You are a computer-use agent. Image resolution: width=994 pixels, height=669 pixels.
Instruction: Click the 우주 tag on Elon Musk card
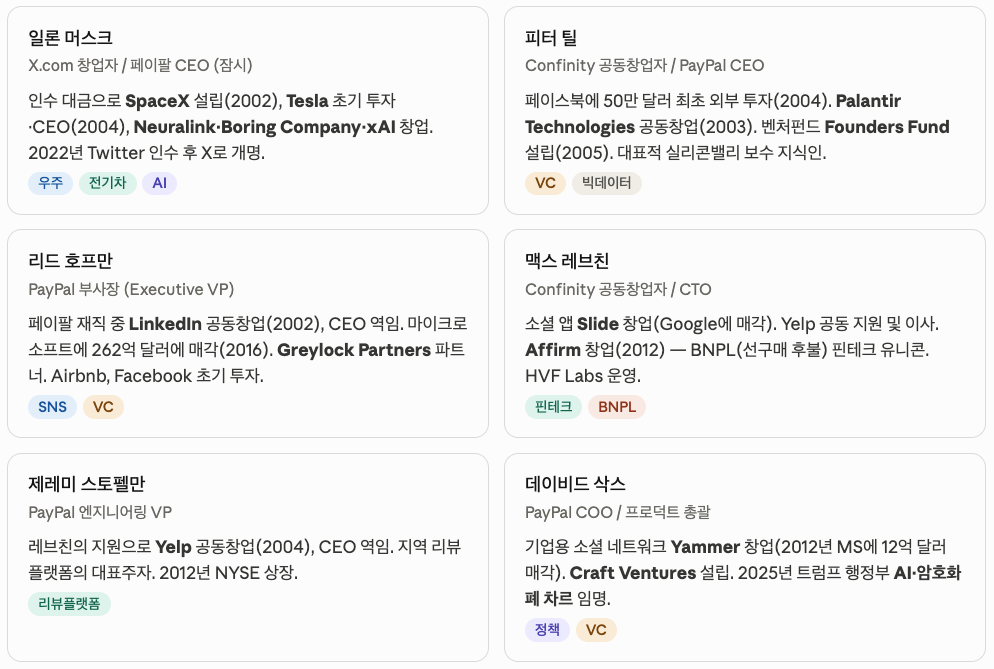(x=50, y=183)
